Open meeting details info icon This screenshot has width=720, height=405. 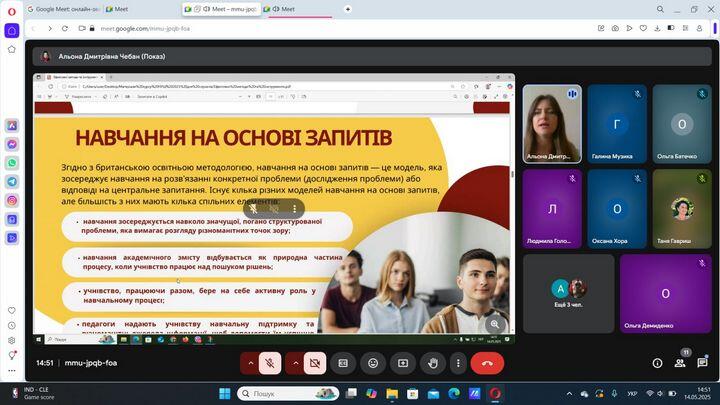pyautogui.click(x=657, y=363)
